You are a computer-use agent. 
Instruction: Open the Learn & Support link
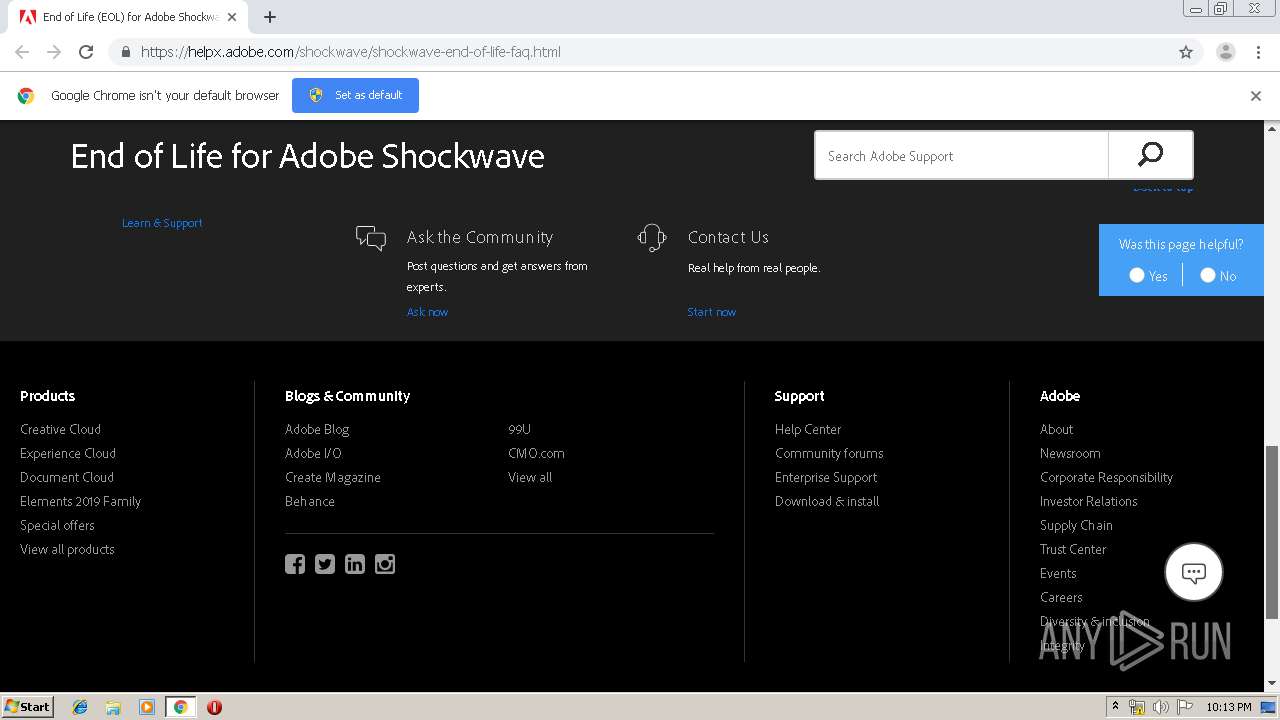point(162,223)
